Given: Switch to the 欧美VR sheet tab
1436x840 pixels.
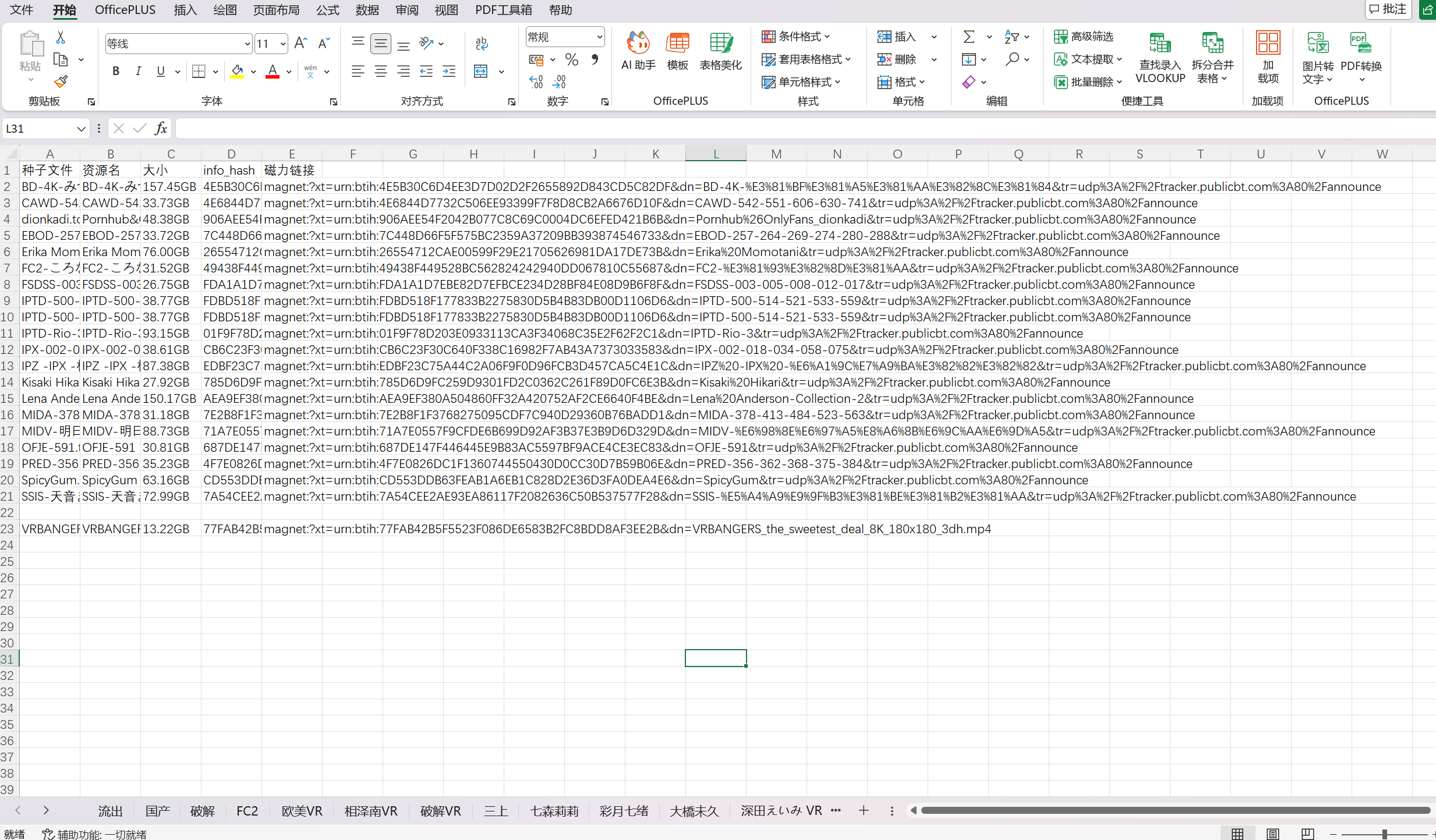Looking at the screenshot, I should point(302,811).
